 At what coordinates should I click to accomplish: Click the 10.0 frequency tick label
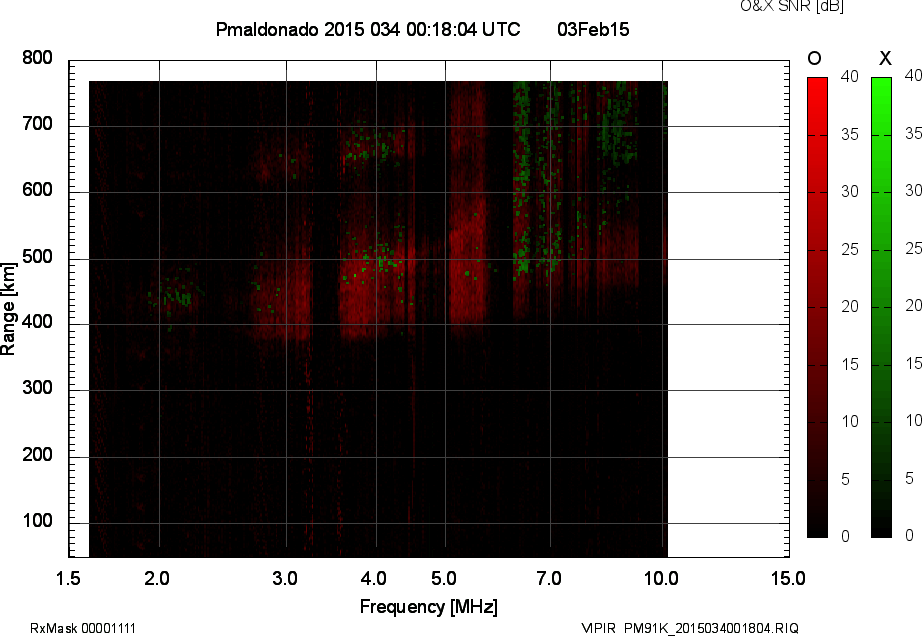tap(661, 578)
